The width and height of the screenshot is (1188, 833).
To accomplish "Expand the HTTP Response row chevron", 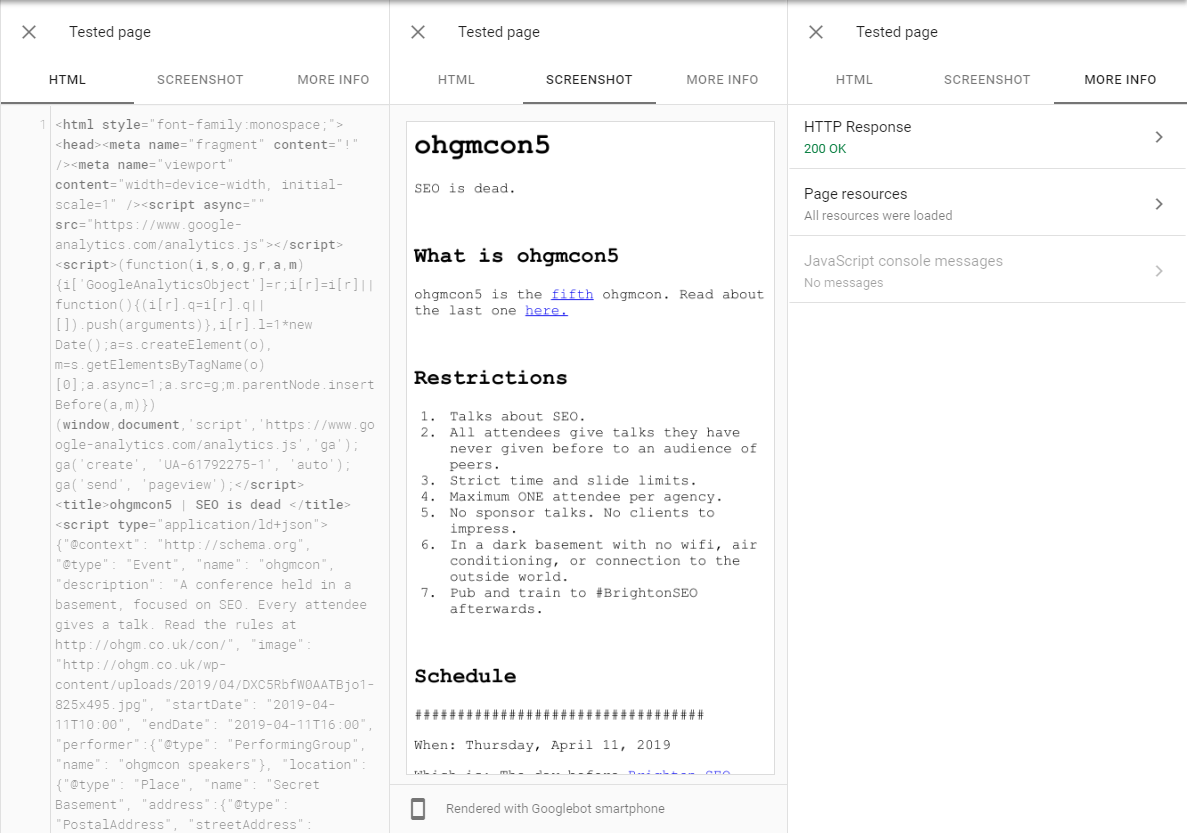I will point(1158,137).
